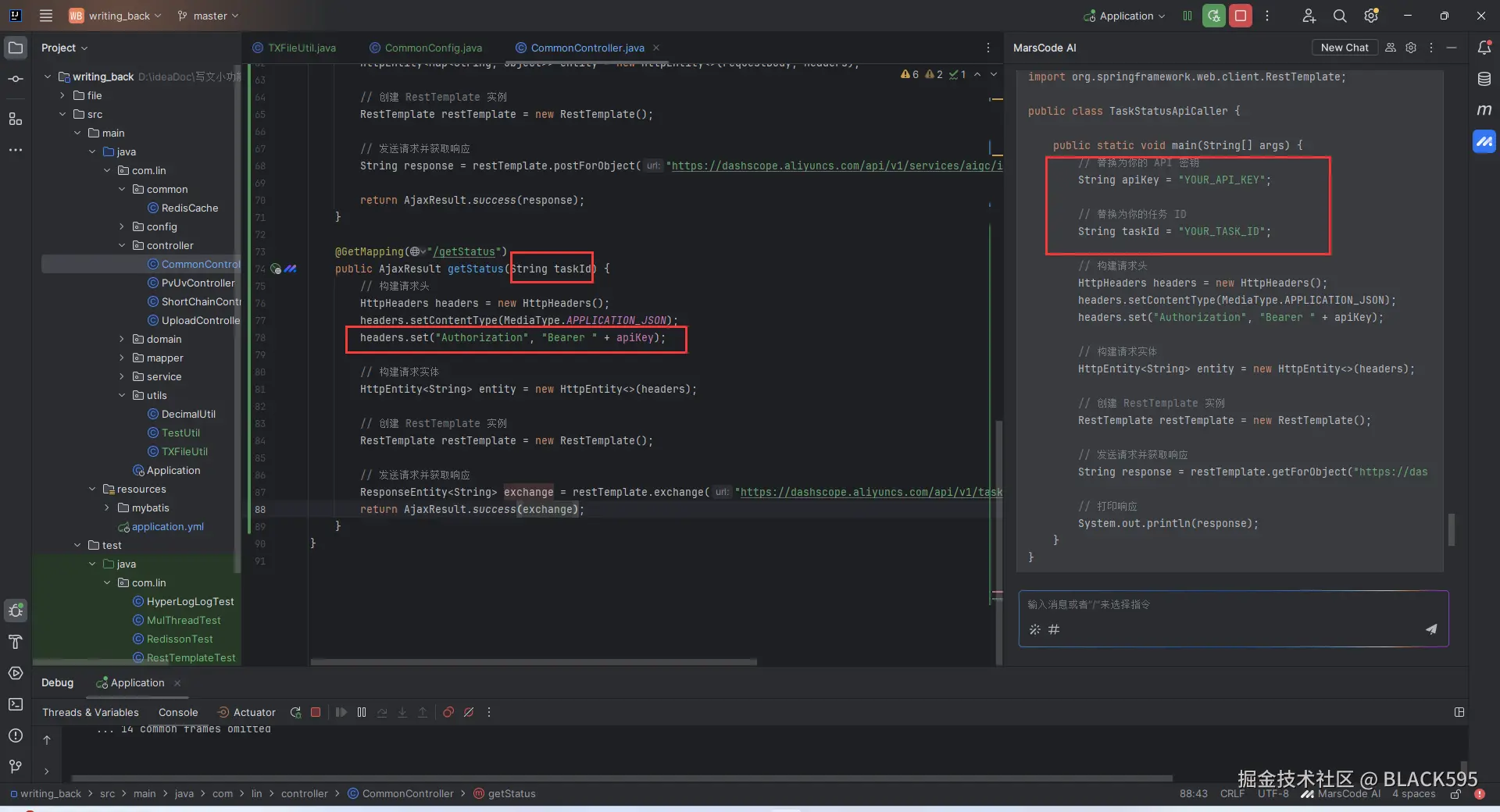This screenshot has height=812, width=1500.
Task: Open the Project view dropdown
Action: pyautogui.click(x=64, y=48)
